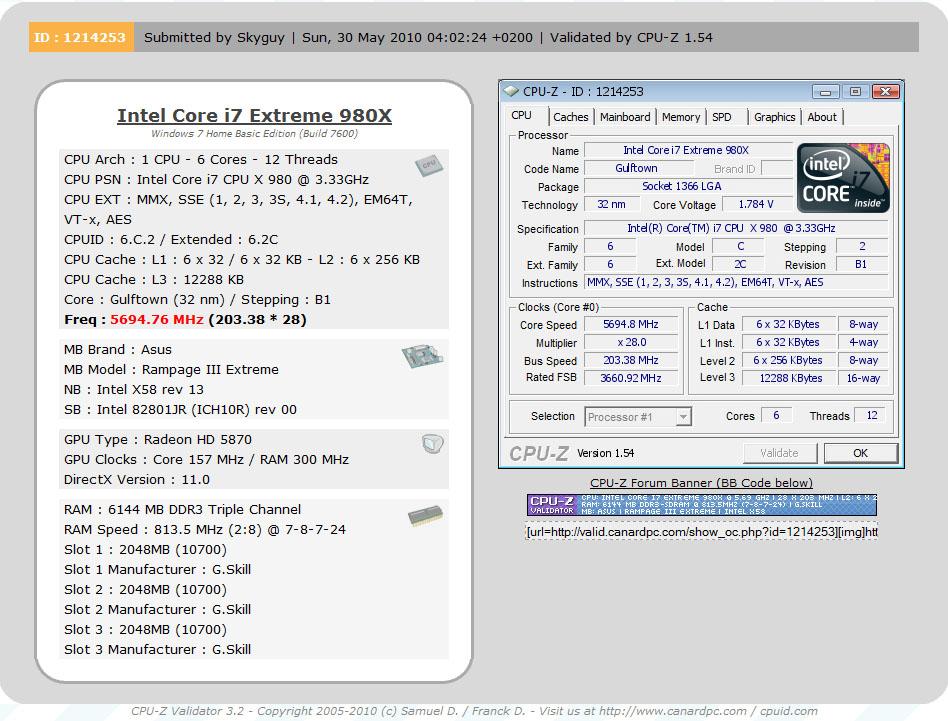The height and width of the screenshot is (721, 948).
Task: Click the RAM stick icon beside RAM line
Action: pos(426,515)
